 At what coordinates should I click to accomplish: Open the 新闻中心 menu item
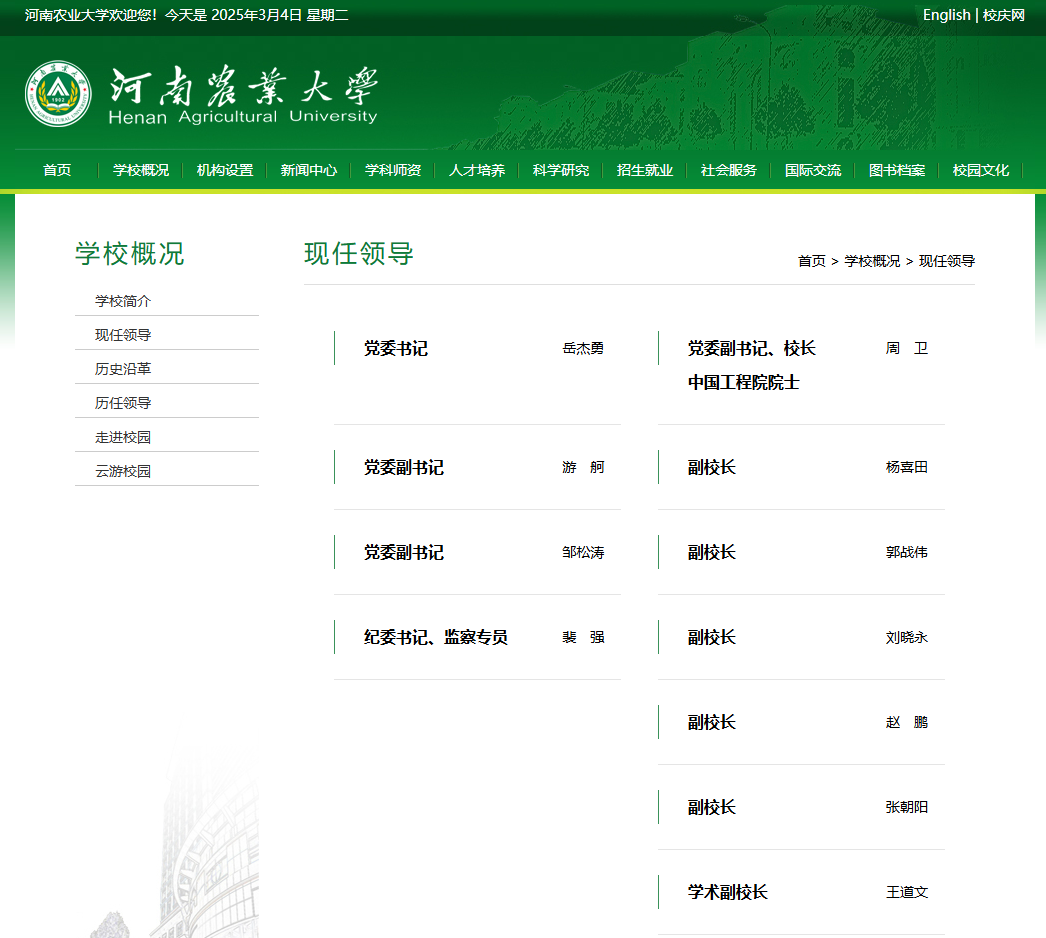[309, 170]
